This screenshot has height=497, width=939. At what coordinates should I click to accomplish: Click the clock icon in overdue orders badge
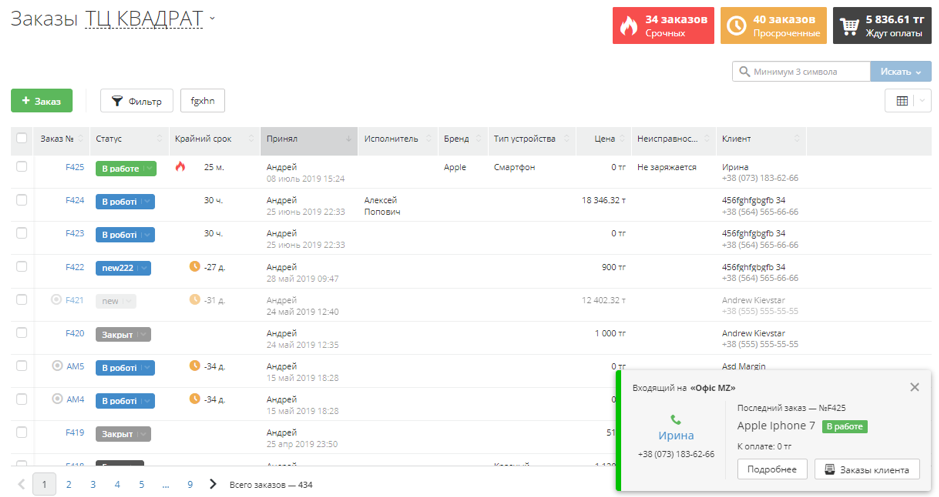point(737,25)
